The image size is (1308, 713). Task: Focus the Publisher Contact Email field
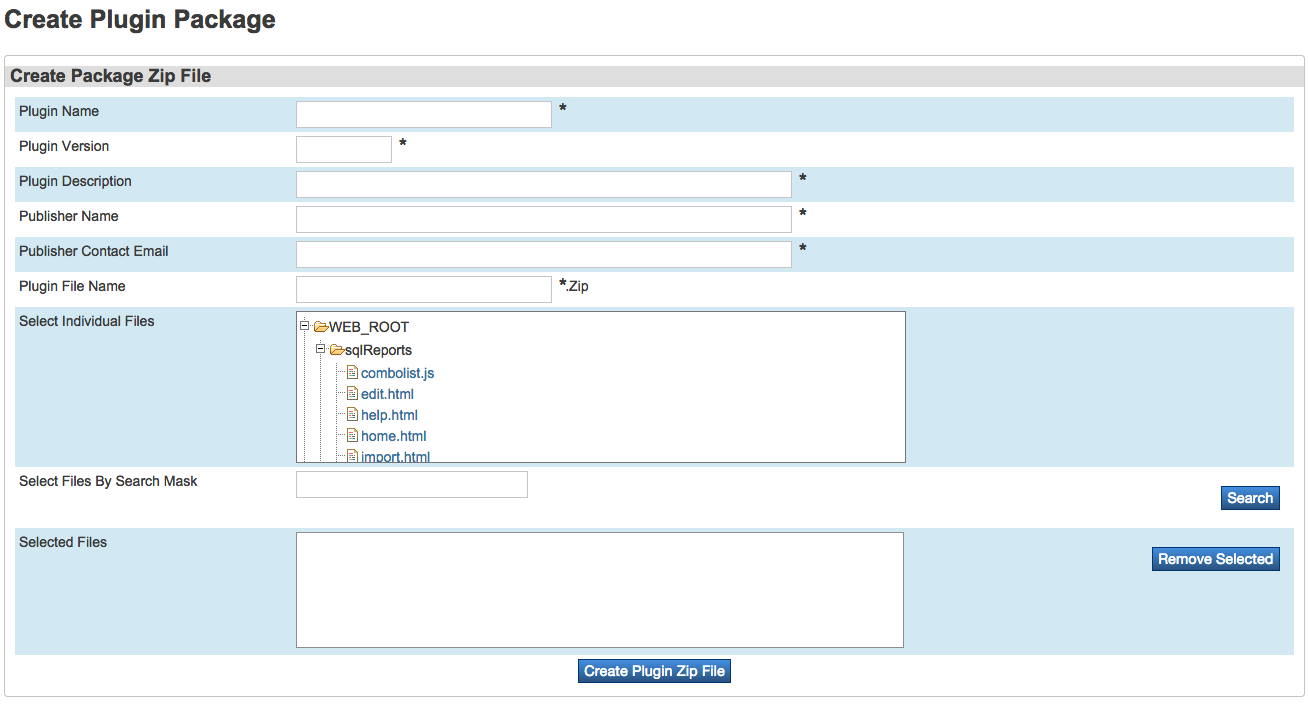pyautogui.click(x=544, y=254)
